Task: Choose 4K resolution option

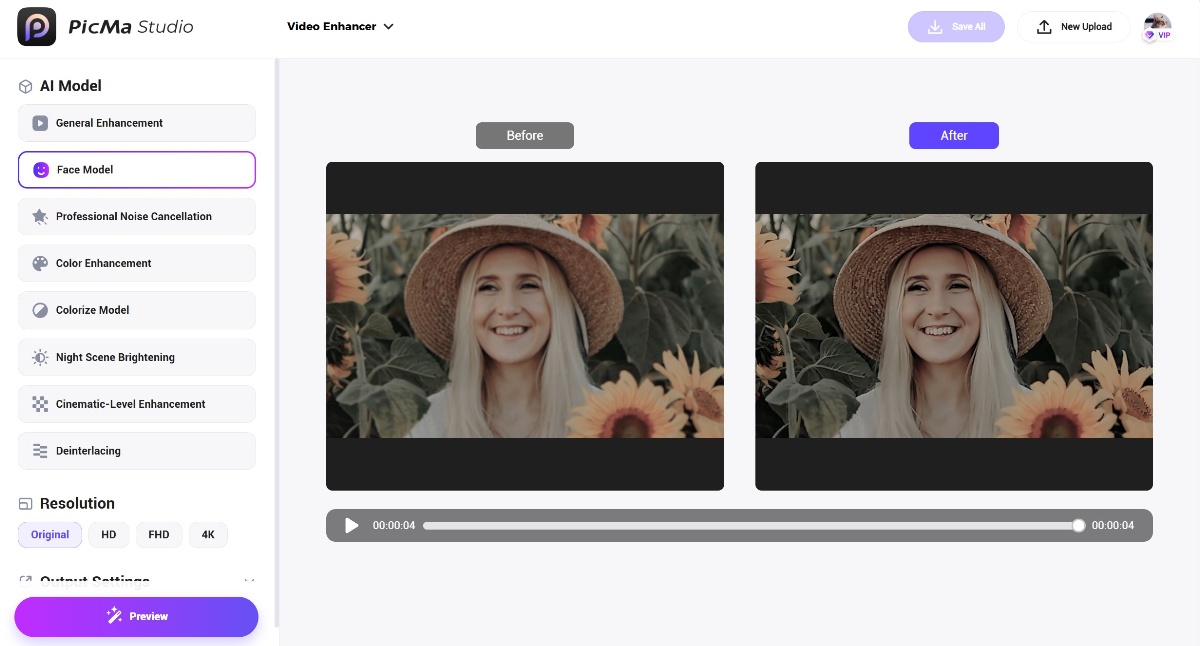Action: click(208, 535)
